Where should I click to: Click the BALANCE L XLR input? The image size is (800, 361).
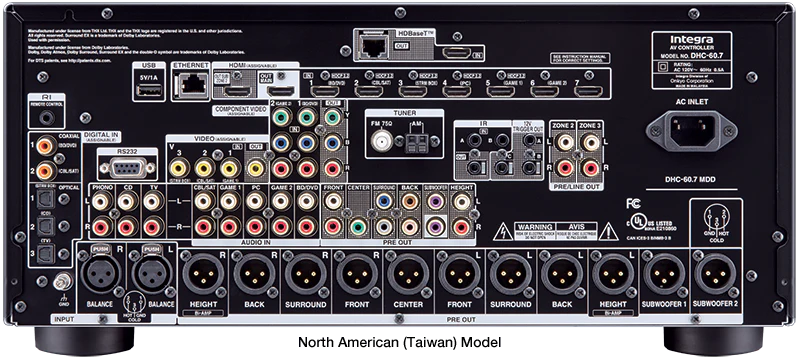152,274
